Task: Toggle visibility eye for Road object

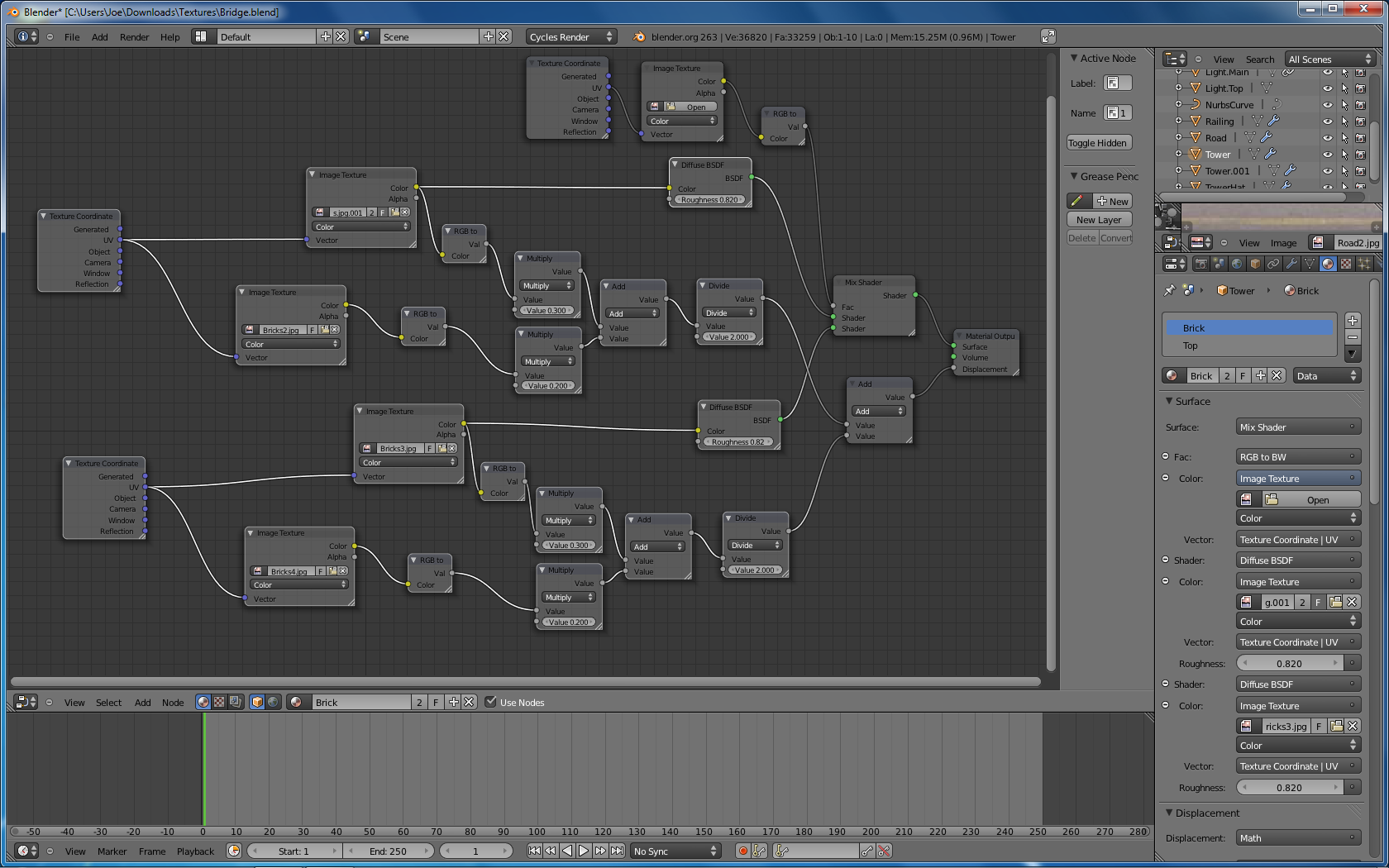Action: (x=1328, y=138)
